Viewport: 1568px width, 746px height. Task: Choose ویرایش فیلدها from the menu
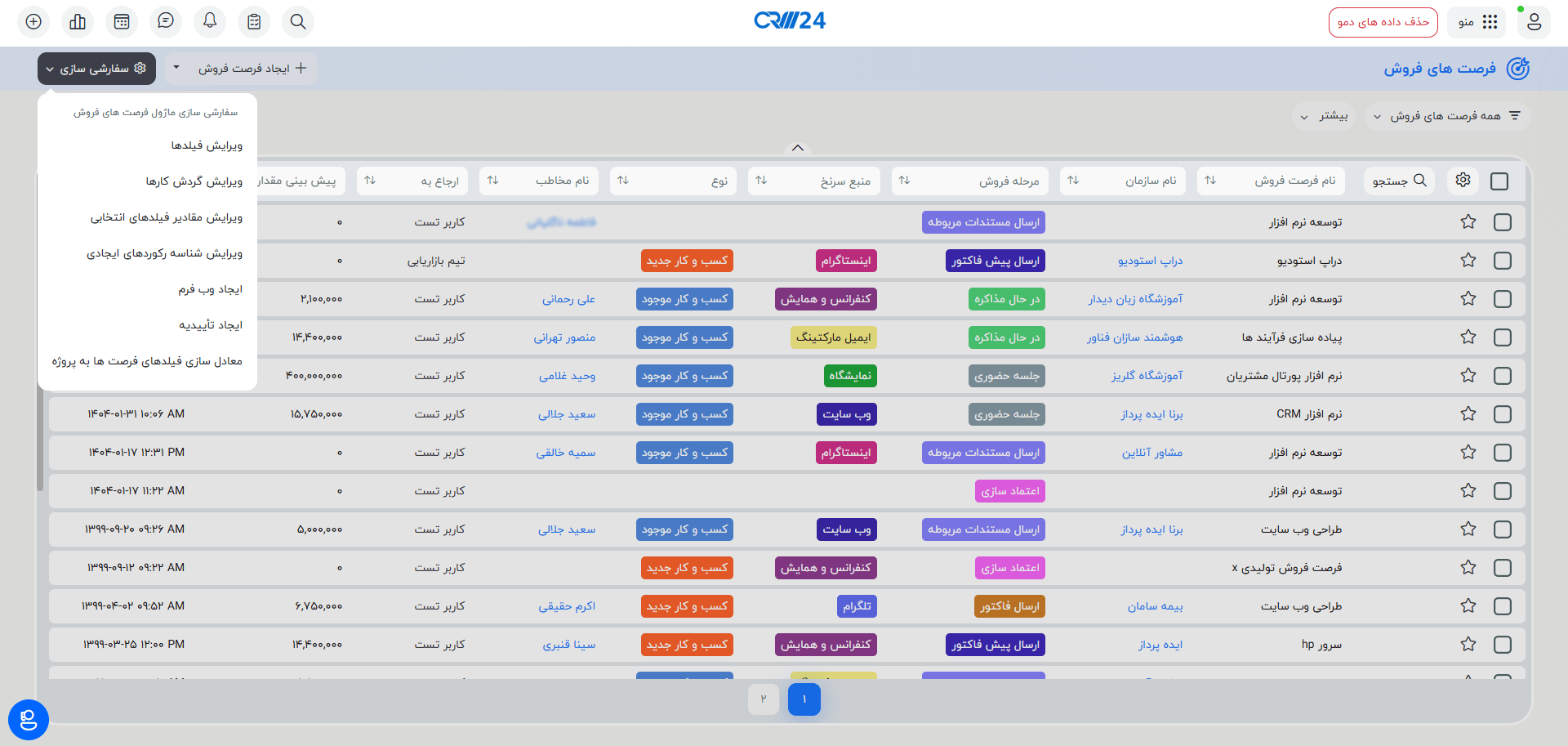coord(207,145)
